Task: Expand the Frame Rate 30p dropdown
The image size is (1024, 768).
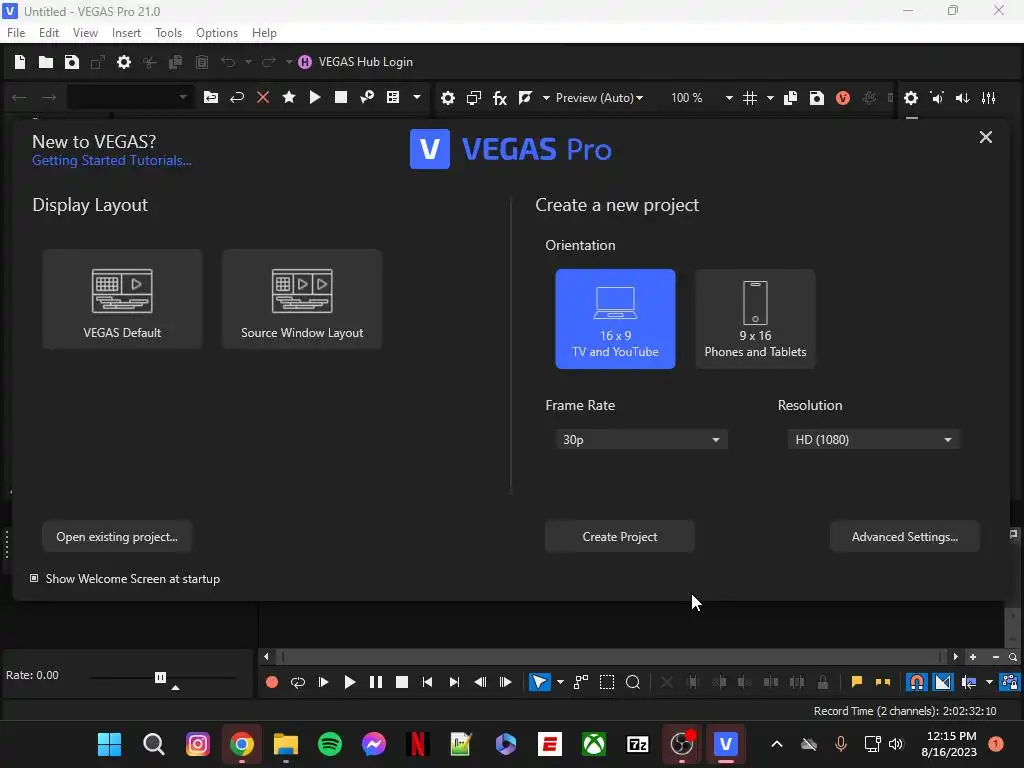Action: pos(641,440)
